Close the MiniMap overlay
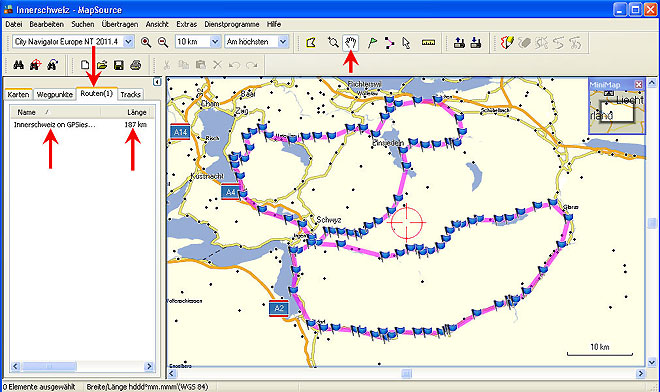660x392 pixels. point(639,84)
